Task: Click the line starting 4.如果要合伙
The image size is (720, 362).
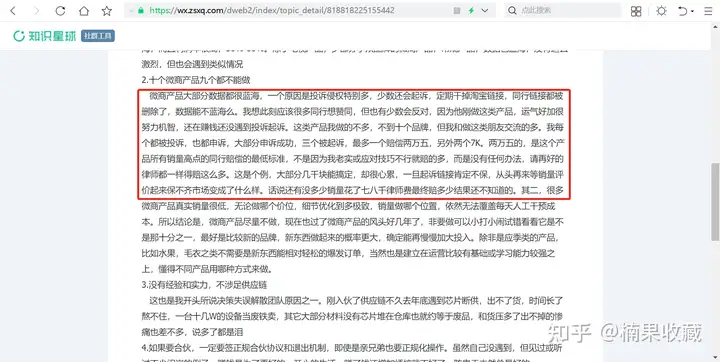Action: point(353,347)
